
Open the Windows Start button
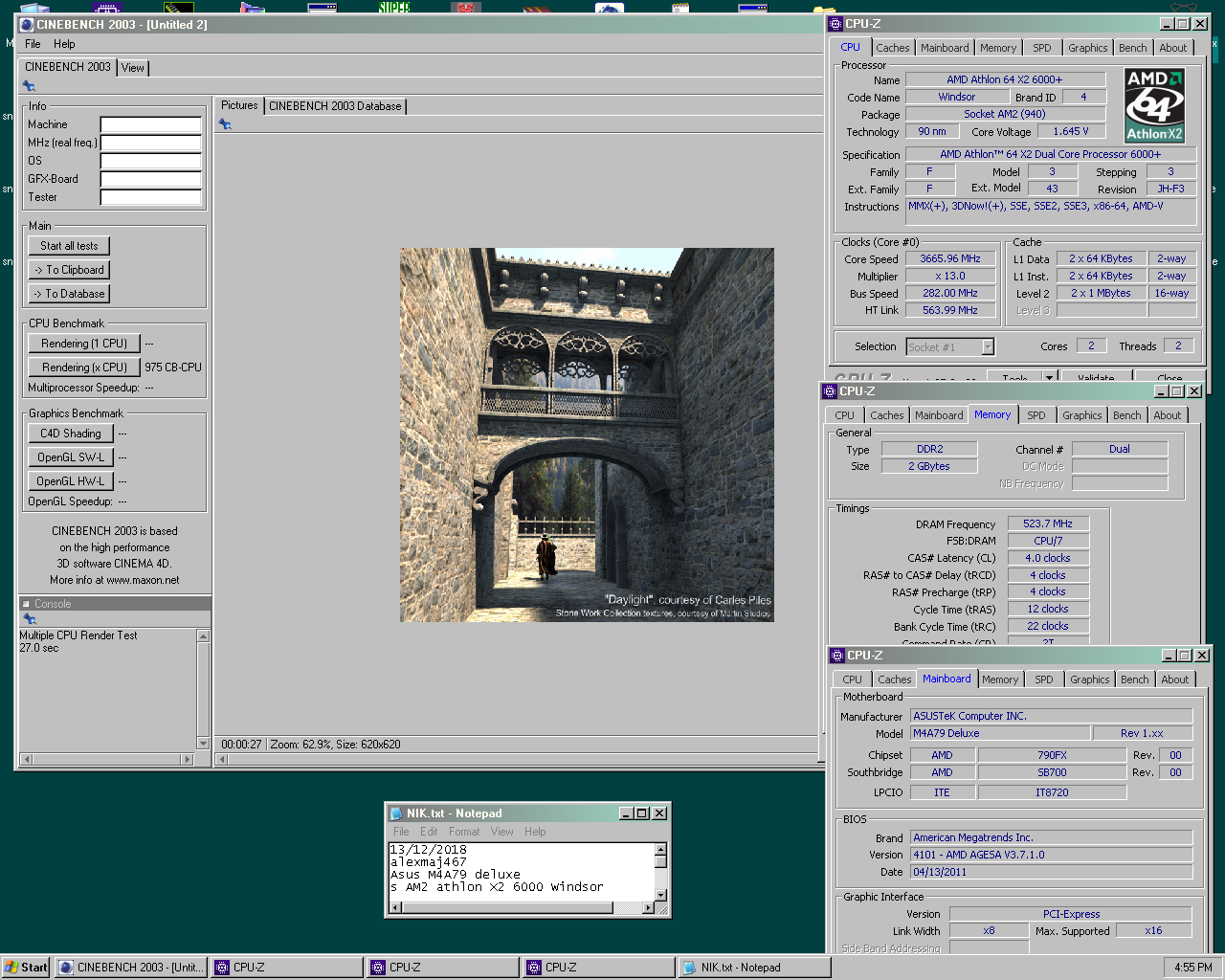[26, 968]
